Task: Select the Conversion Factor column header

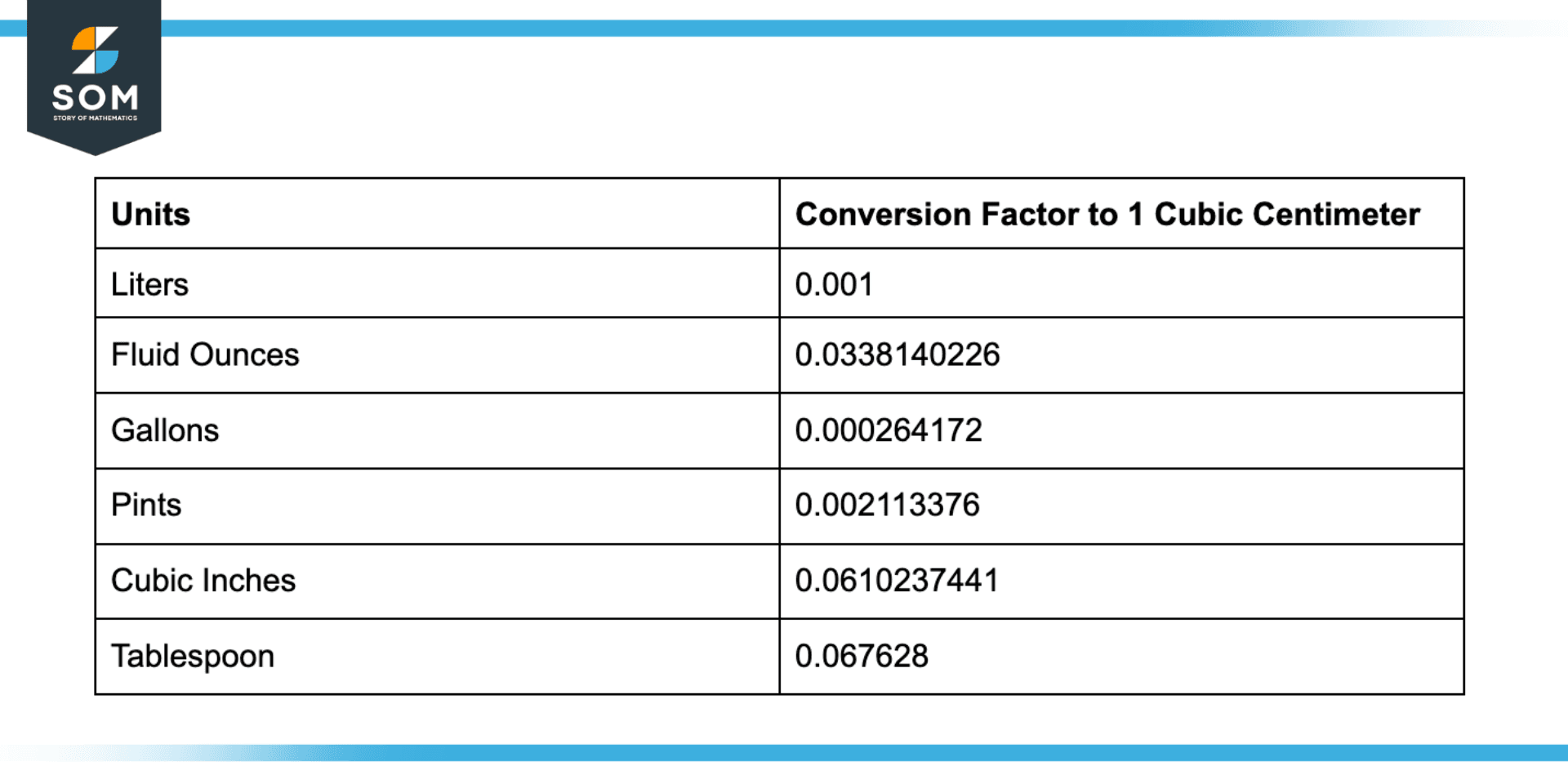Action: point(1107,214)
